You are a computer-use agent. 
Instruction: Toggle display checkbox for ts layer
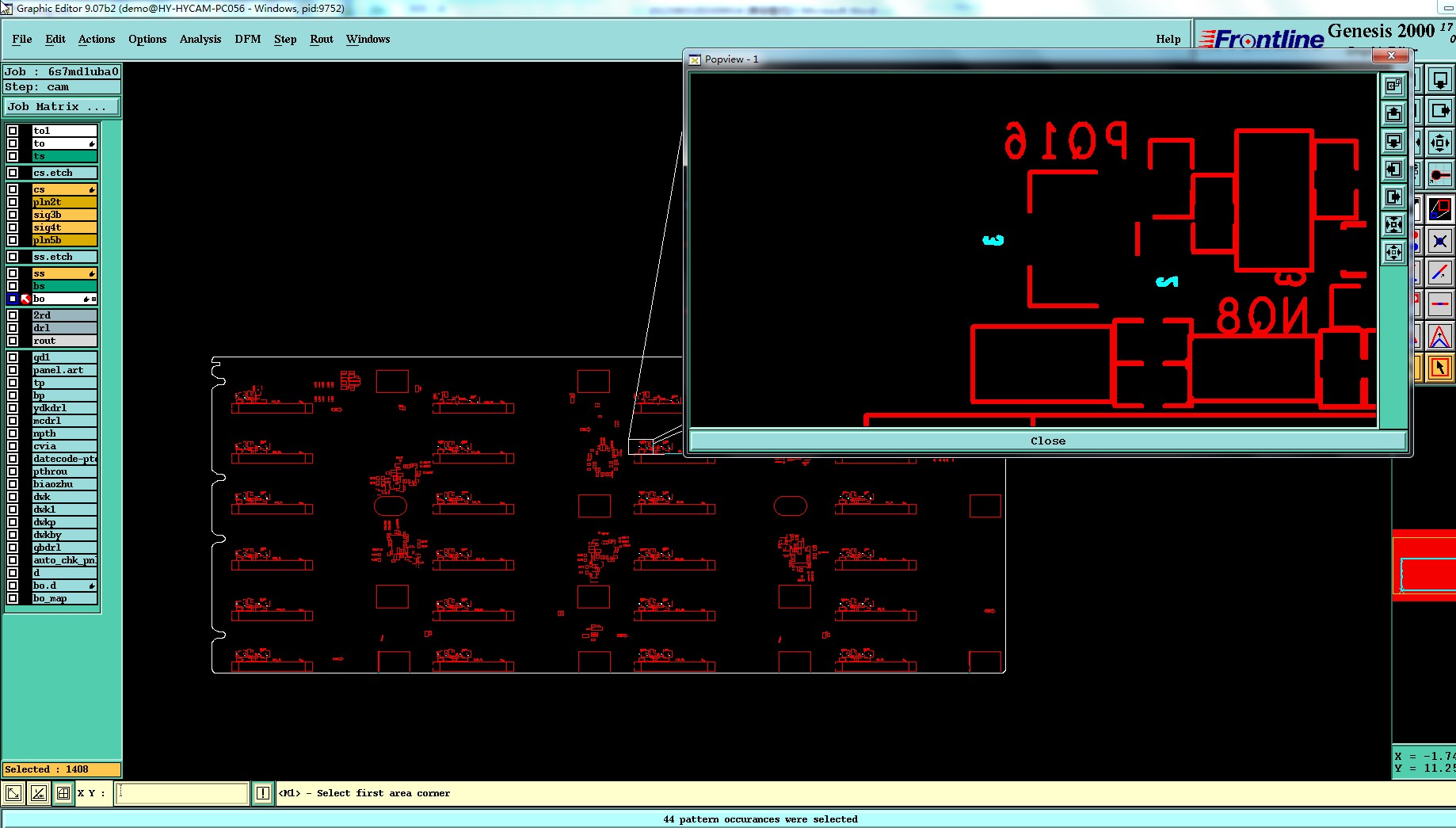click(x=13, y=156)
